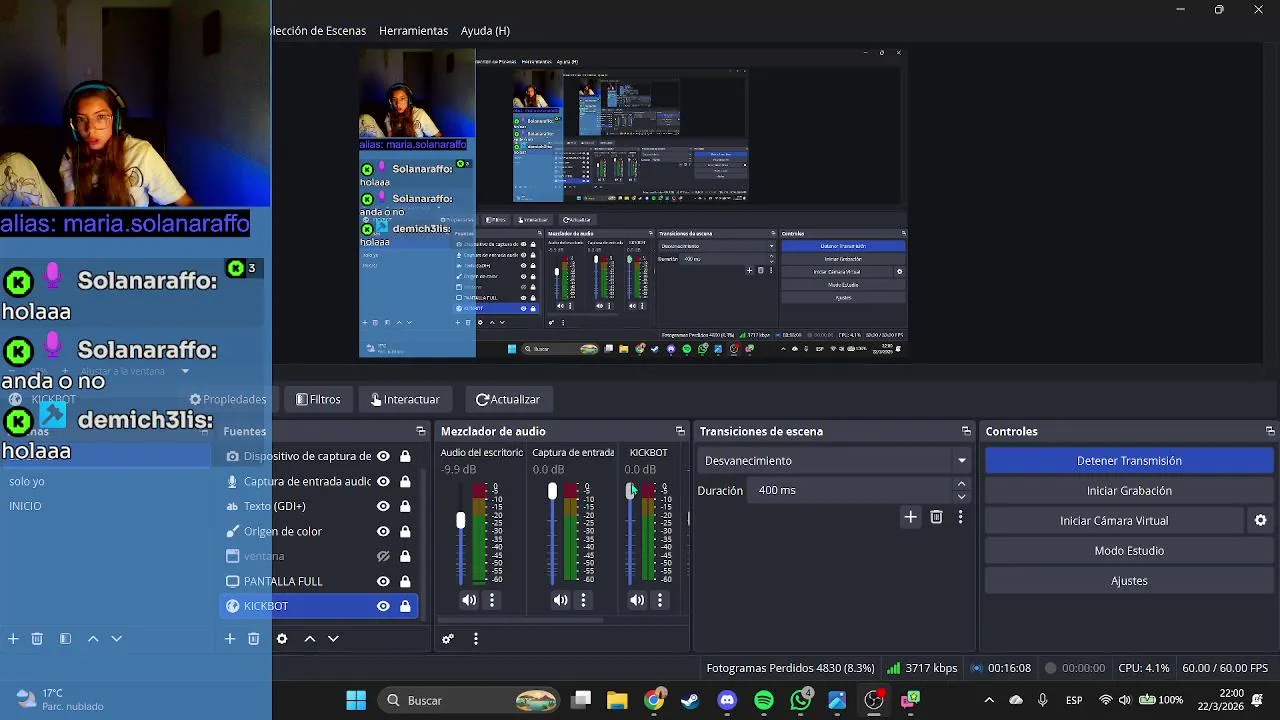The width and height of the screenshot is (1280, 720).
Task: Hide the Dispositivo de captura source
Action: tap(383, 456)
